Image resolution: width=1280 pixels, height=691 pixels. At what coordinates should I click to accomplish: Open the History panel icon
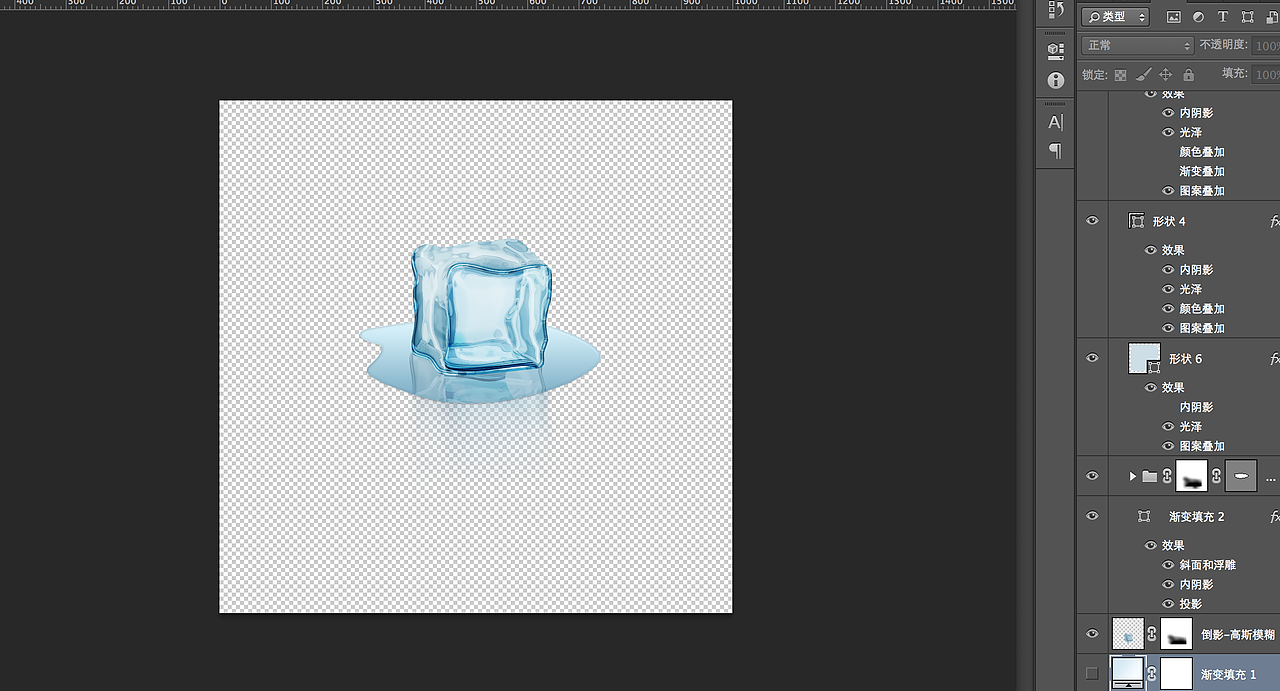point(1055,10)
